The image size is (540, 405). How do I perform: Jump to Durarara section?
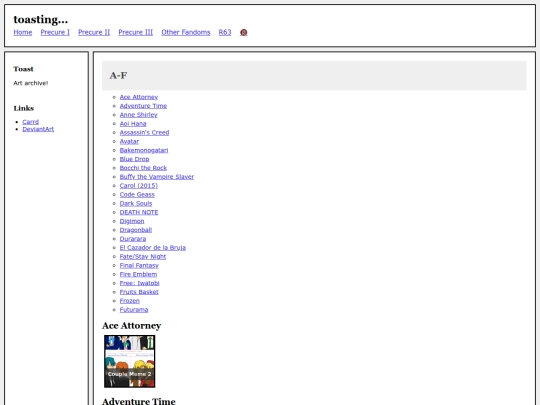[133, 239]
